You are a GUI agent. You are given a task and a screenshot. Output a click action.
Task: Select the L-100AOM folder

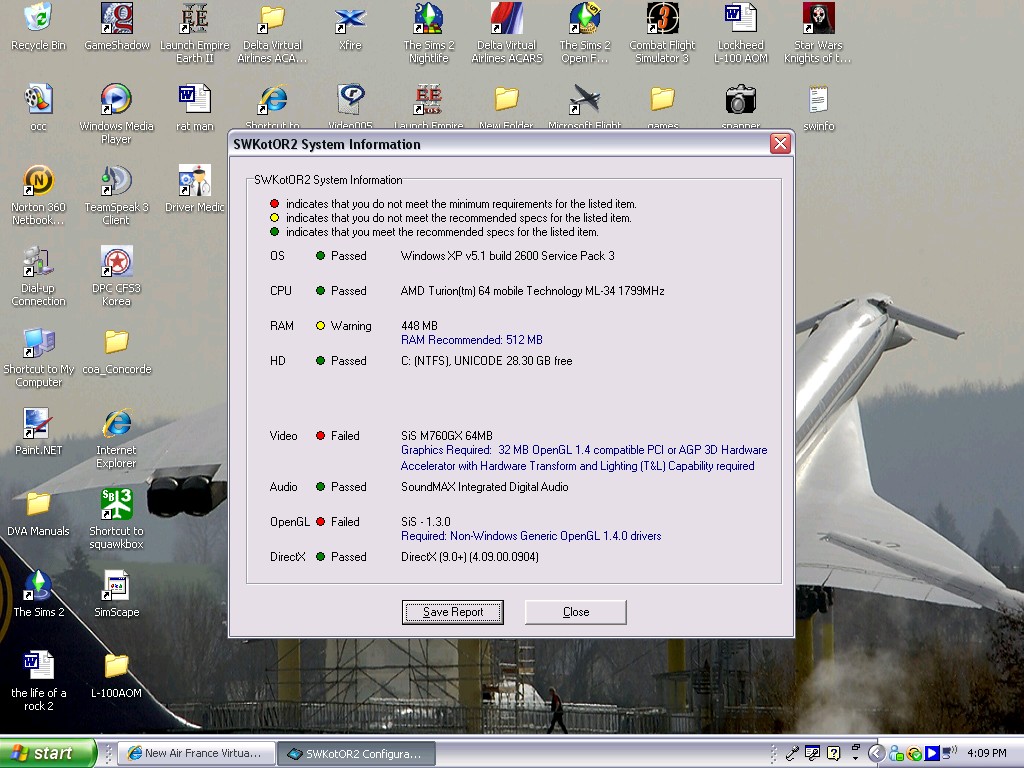[116, 674]
